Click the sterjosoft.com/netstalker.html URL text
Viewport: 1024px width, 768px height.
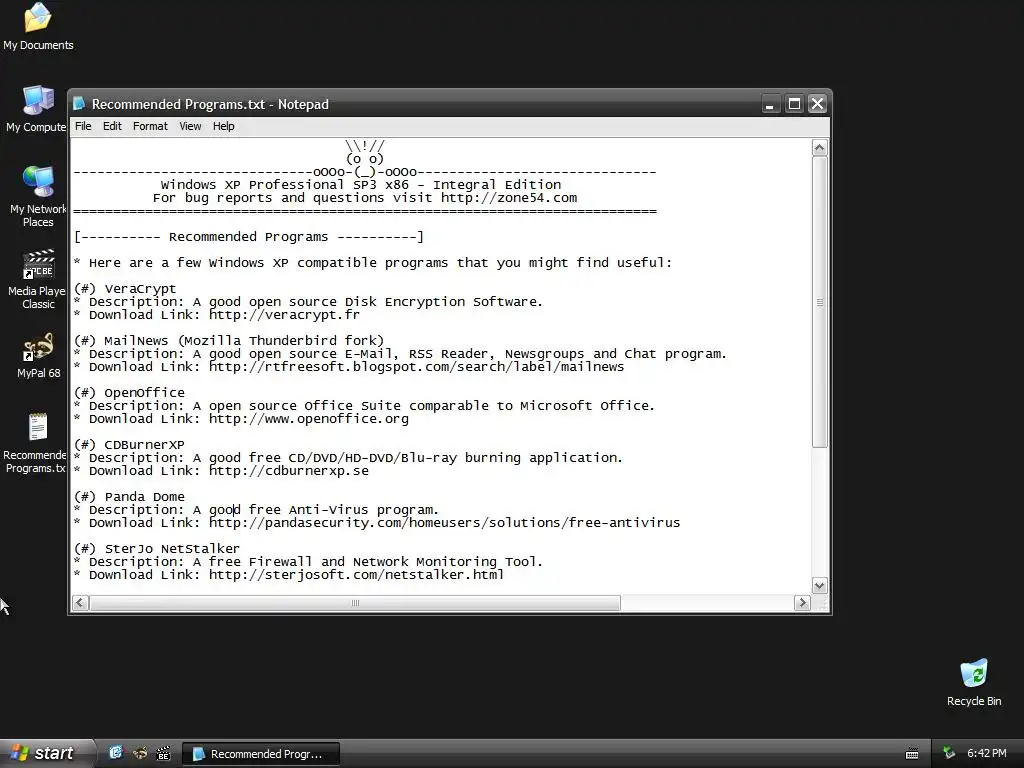[x=357, y=575]
